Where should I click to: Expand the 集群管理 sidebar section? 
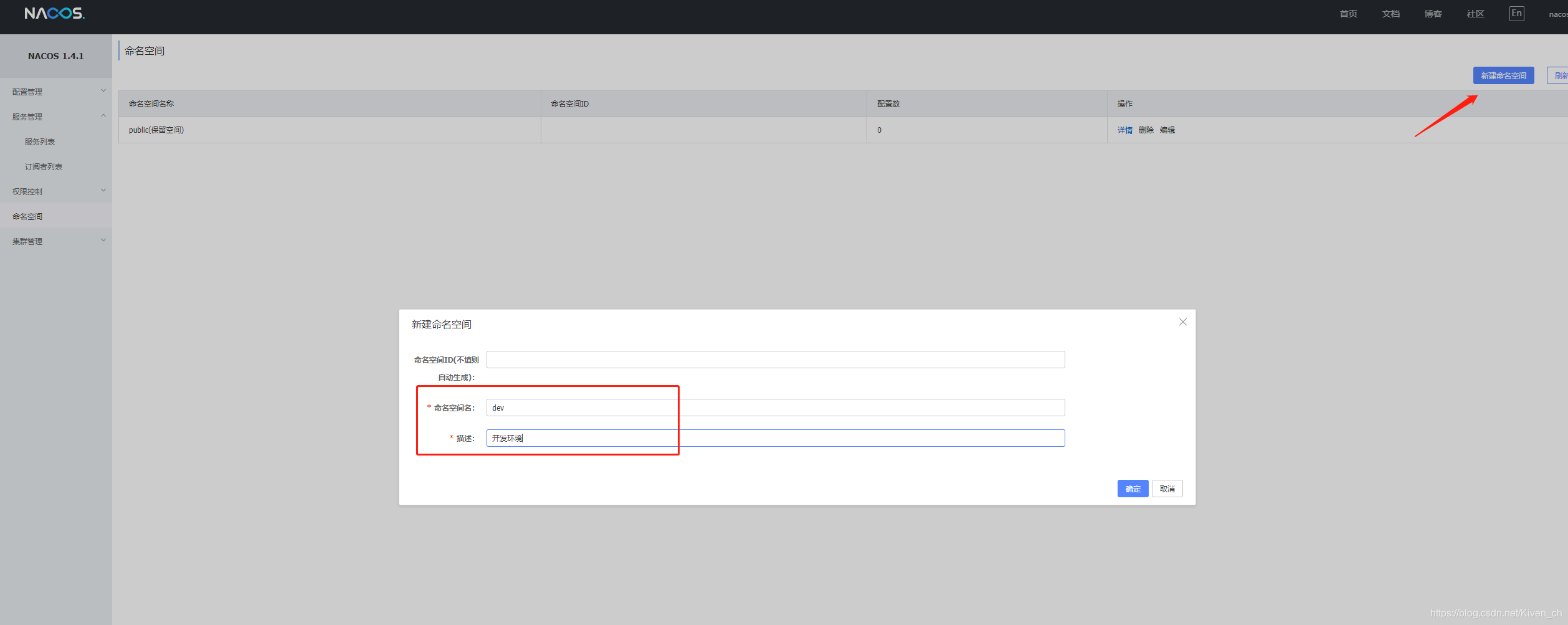click(56, 241)
